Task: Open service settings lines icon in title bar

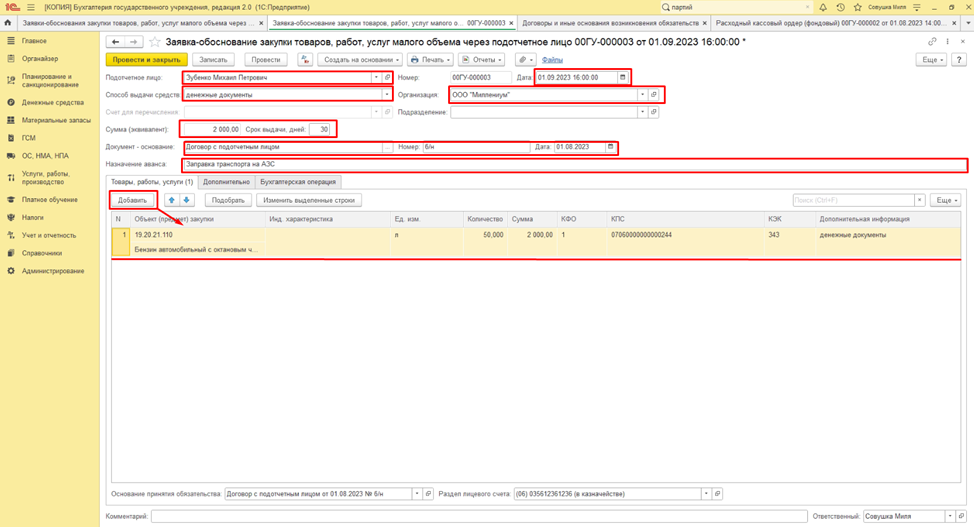Action: pos(917,7)
